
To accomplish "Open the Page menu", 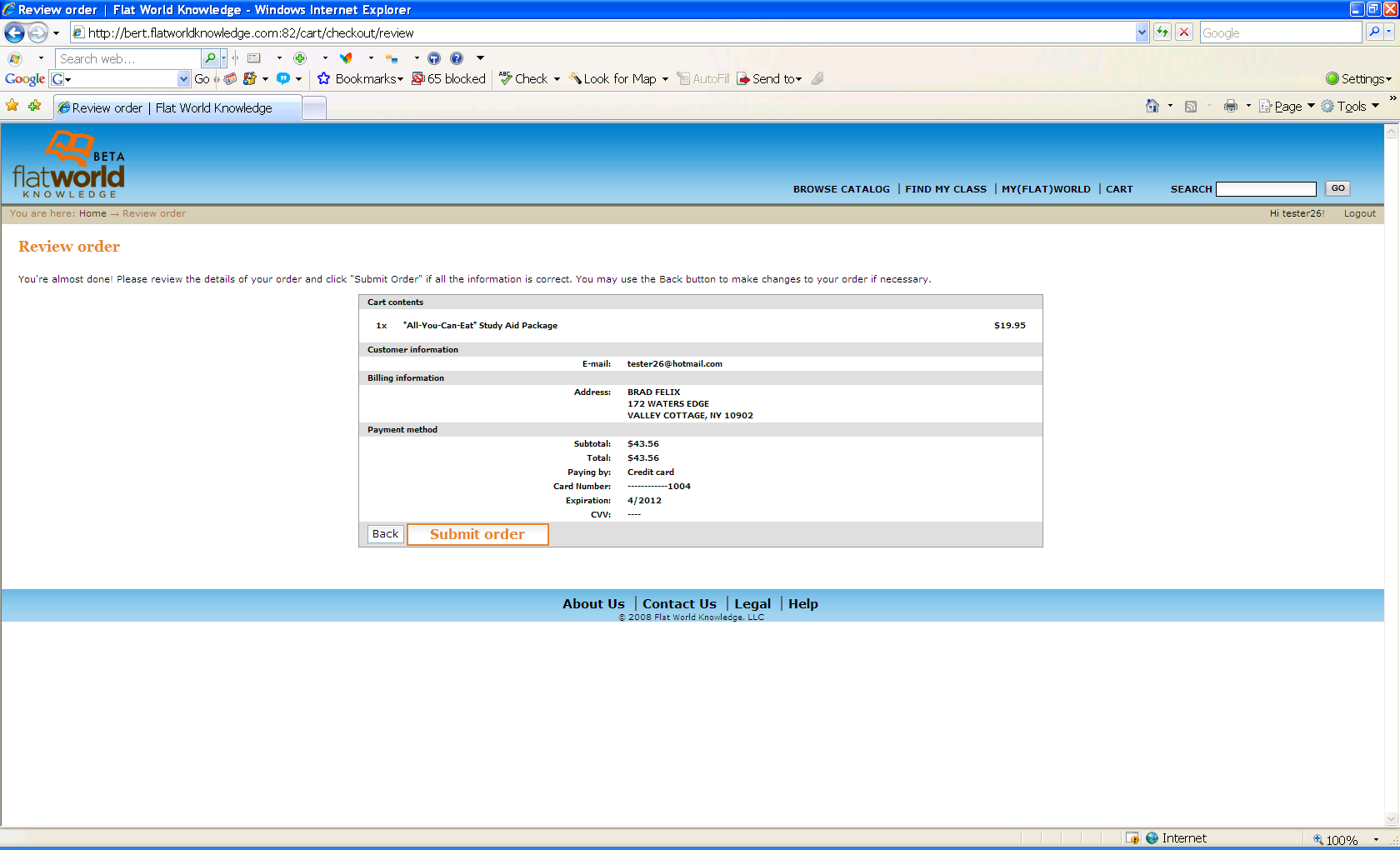I will point(1287,106).
